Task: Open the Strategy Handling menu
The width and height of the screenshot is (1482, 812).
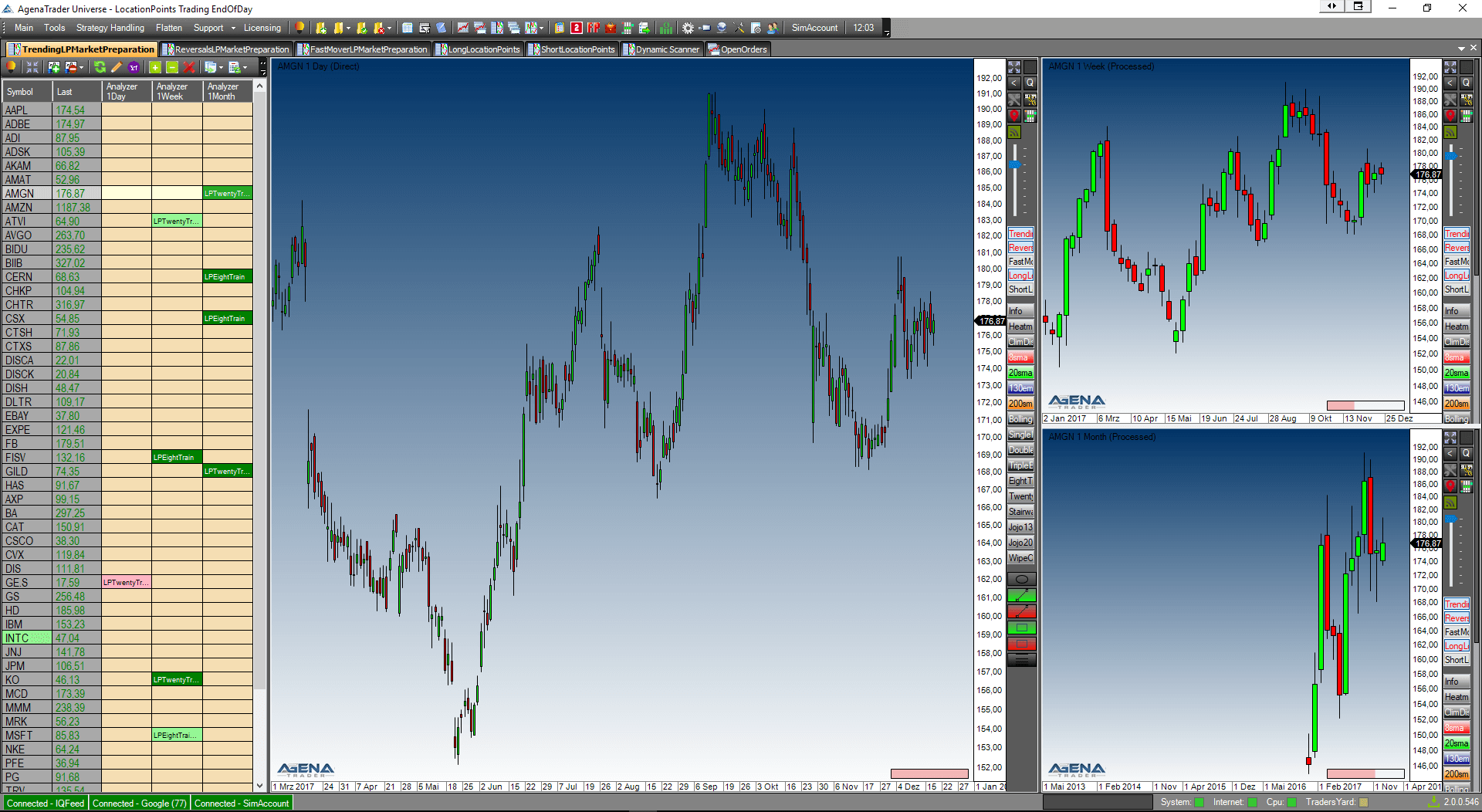Action: point(110,28)
